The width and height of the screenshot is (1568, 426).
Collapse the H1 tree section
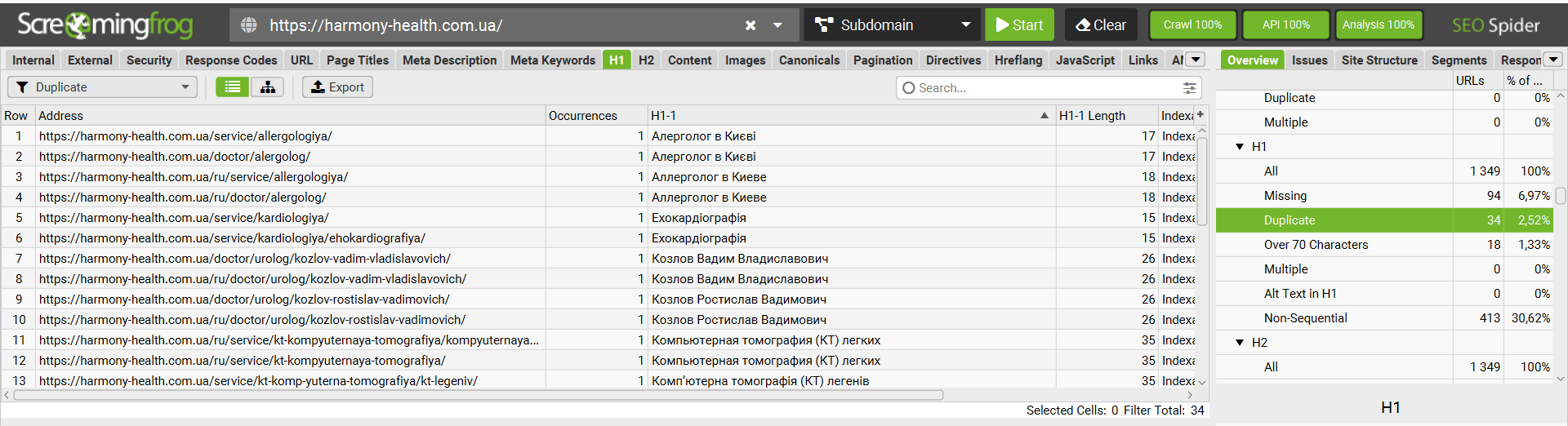(x=1240, y=147)
